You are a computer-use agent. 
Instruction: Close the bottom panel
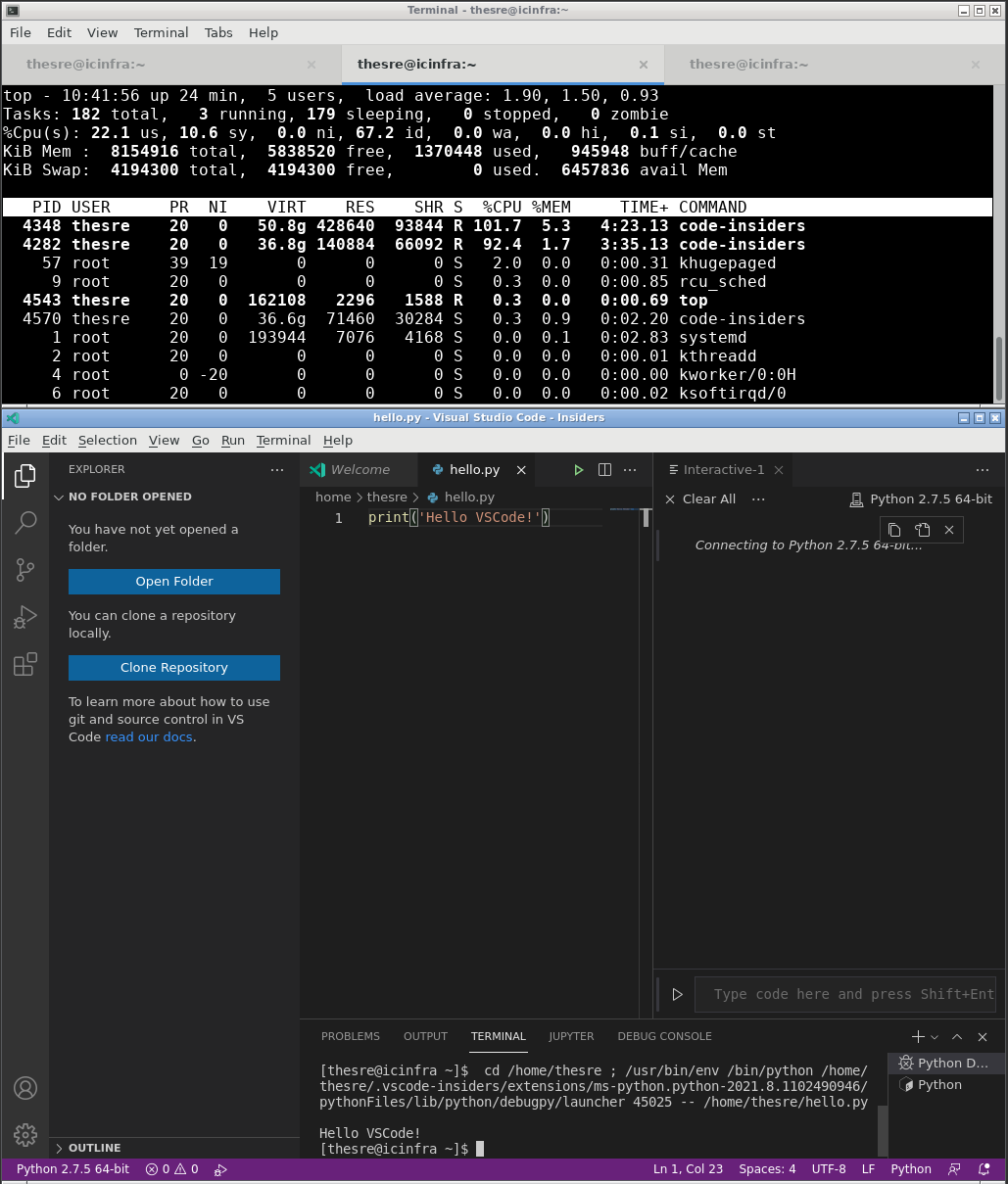click(x=983, y=1036)
